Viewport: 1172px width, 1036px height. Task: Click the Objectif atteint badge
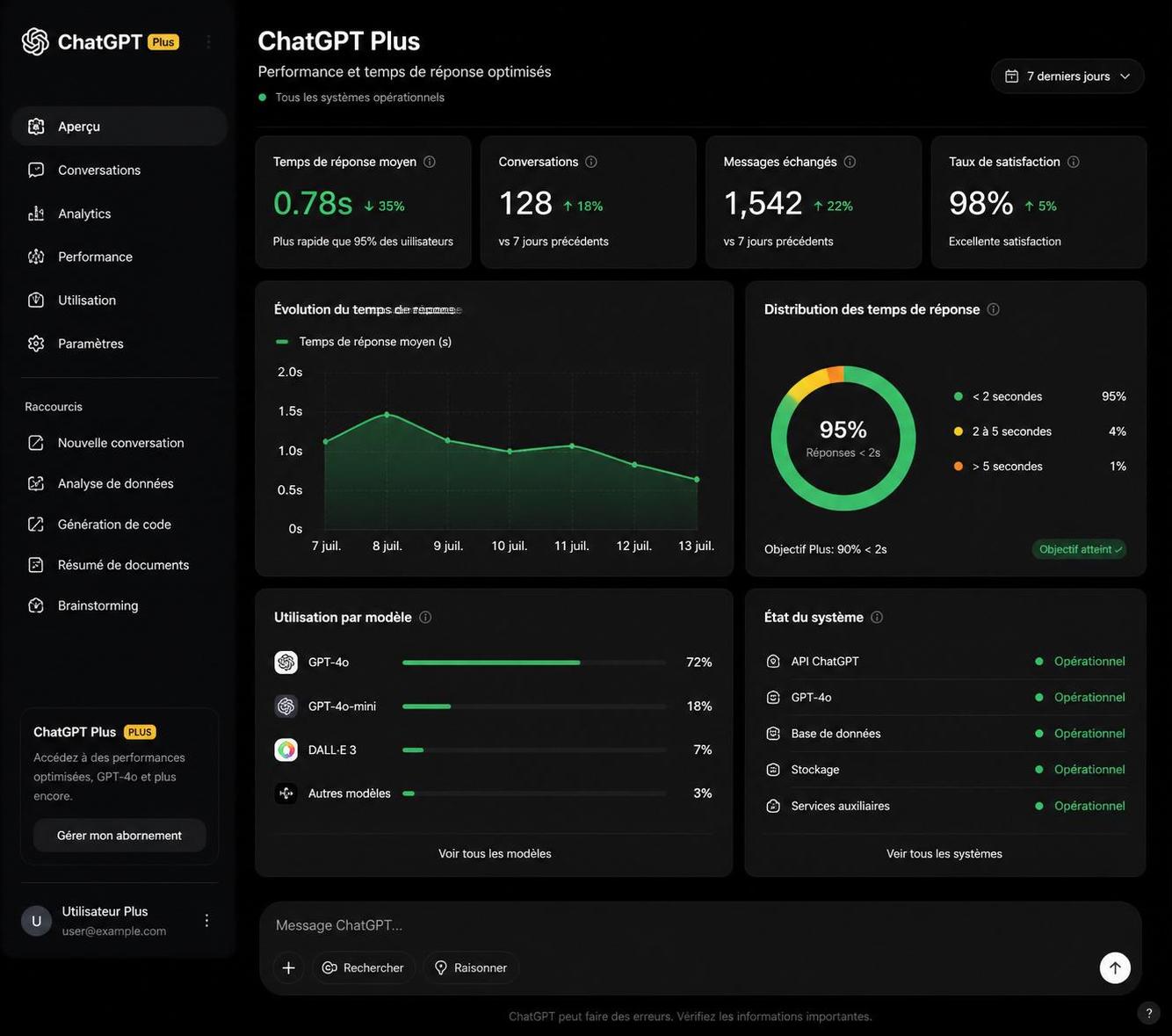pyautogui.click(x=1080, y=549)
